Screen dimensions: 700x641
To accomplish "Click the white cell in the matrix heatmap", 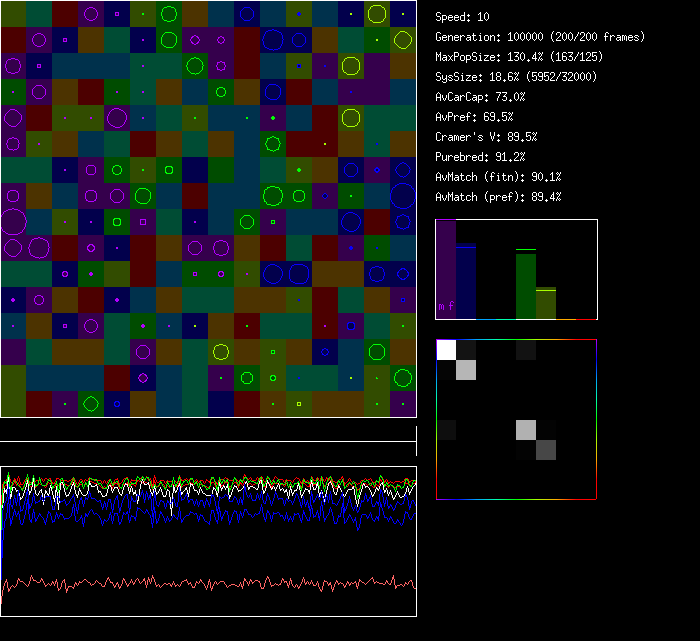I will click(x=446, y=349).
